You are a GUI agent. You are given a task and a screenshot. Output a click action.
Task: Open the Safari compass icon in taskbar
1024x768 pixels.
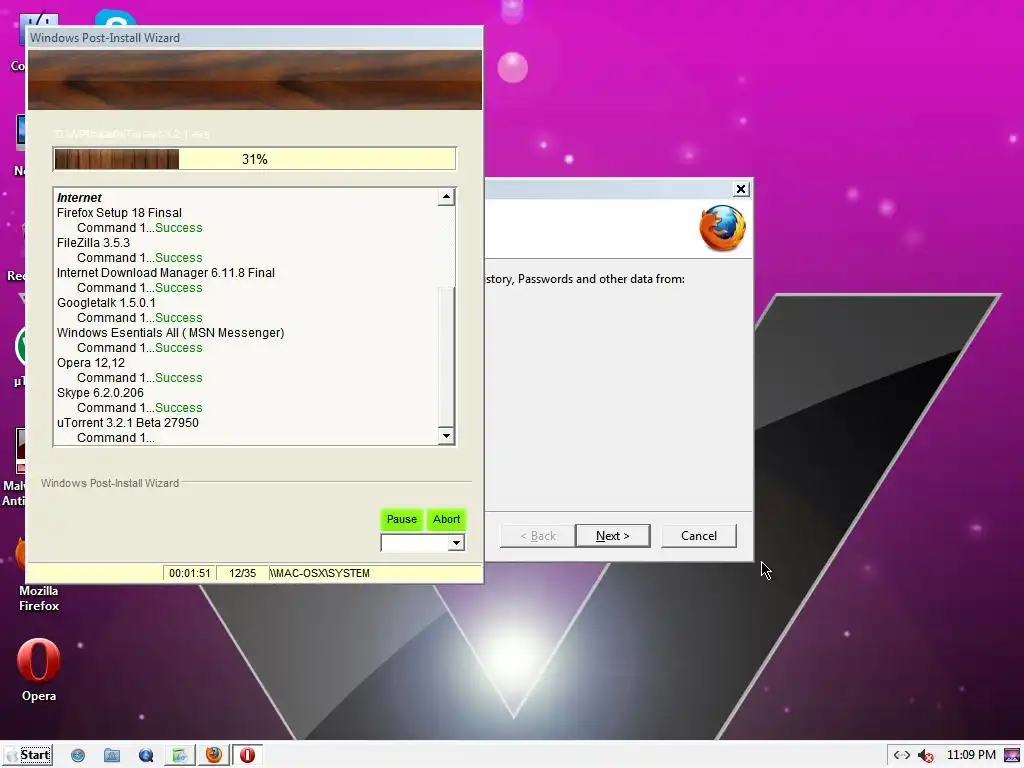click(x=78, y=756)
